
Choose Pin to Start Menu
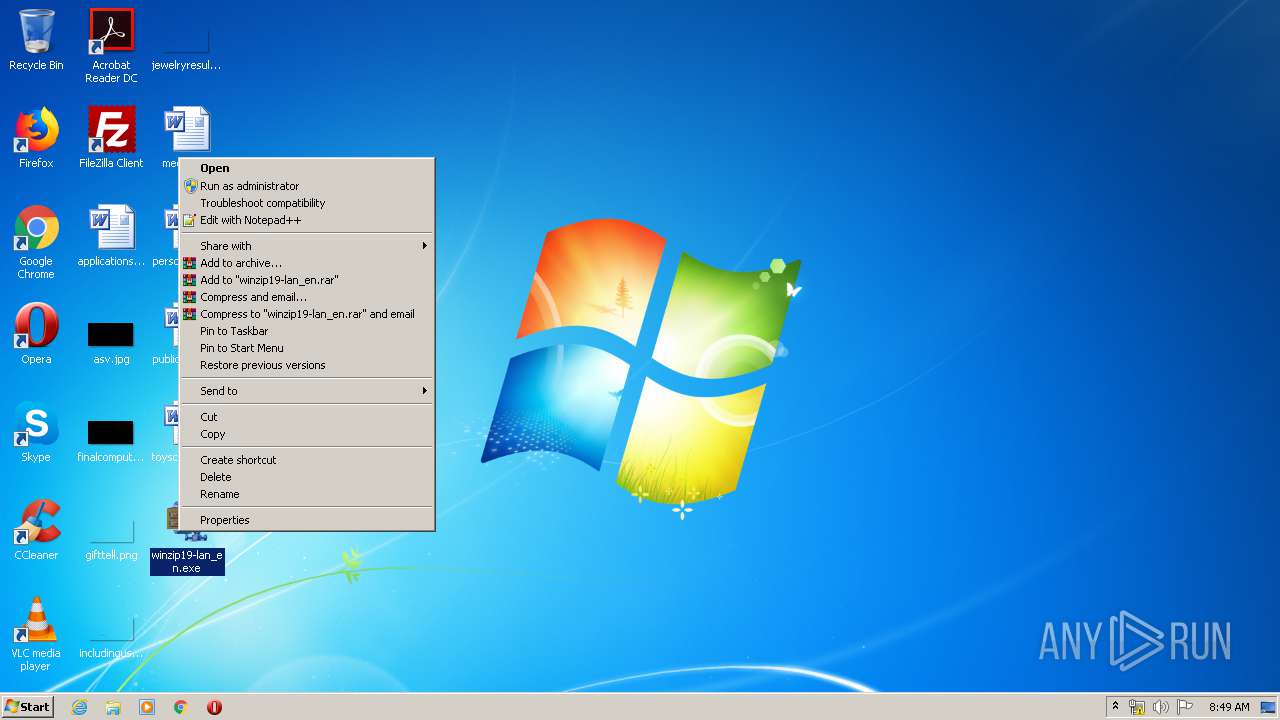pos(307,348)
